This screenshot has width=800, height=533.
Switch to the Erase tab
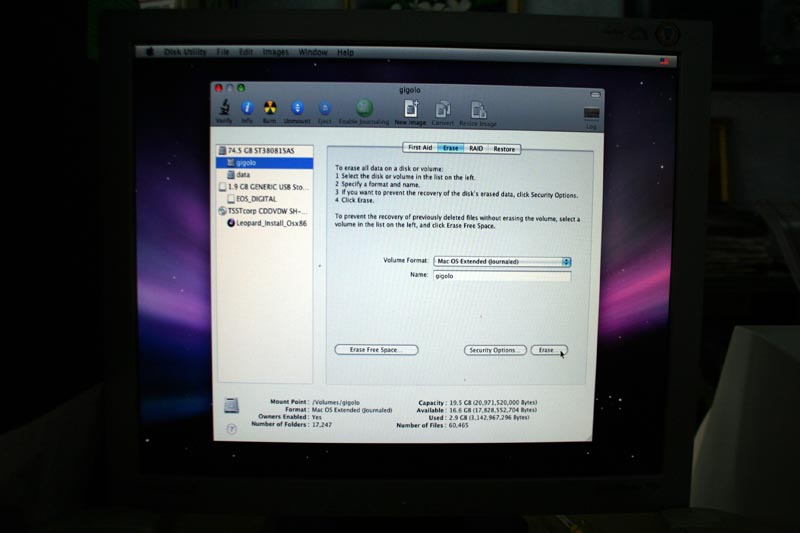coord(450,148)
